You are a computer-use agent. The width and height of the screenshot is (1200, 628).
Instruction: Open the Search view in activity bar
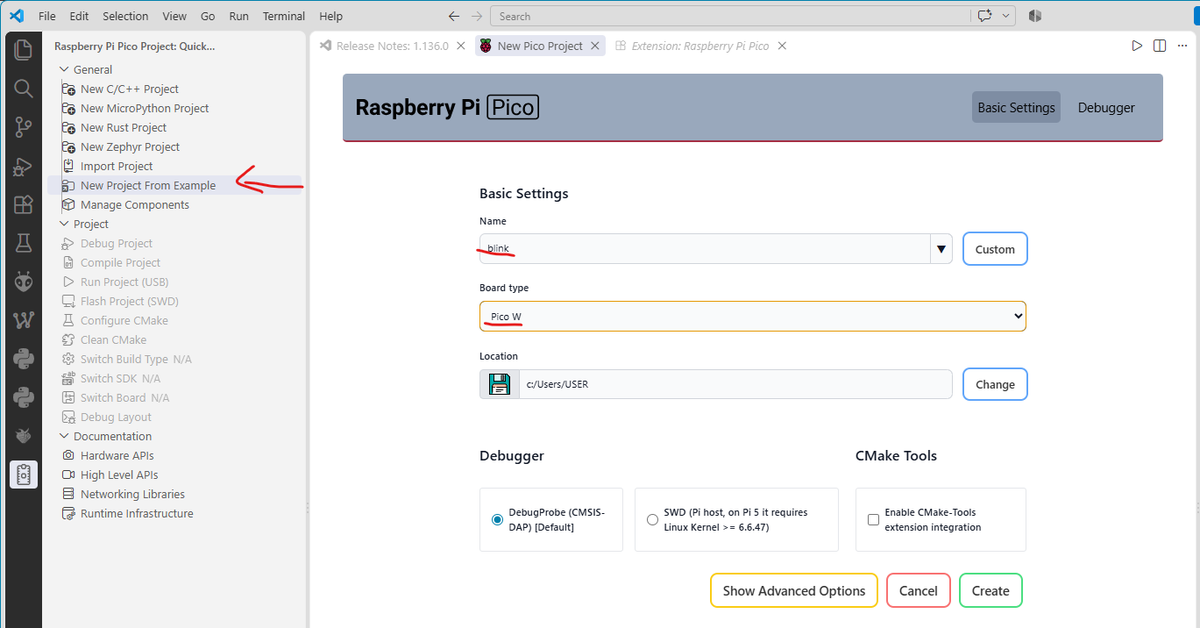click(22, 88)
